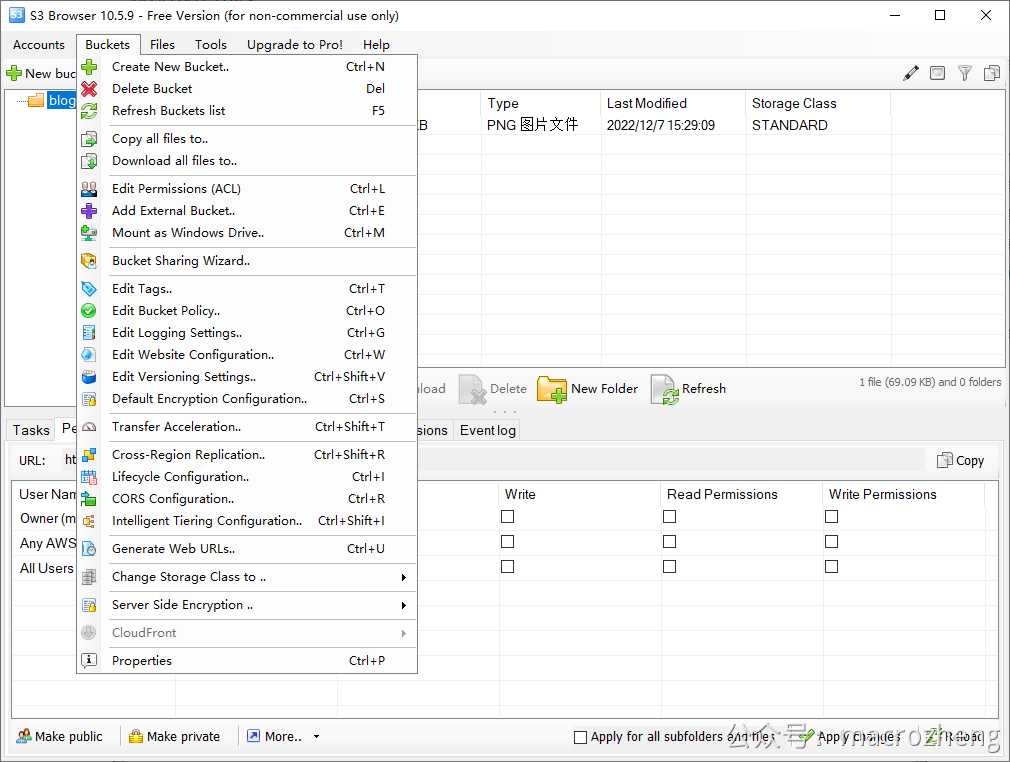Viewport: 1010px width, 762px height.
Task: Click the Lifecycle Configuration calendar icon
Action: click(89, 477)
